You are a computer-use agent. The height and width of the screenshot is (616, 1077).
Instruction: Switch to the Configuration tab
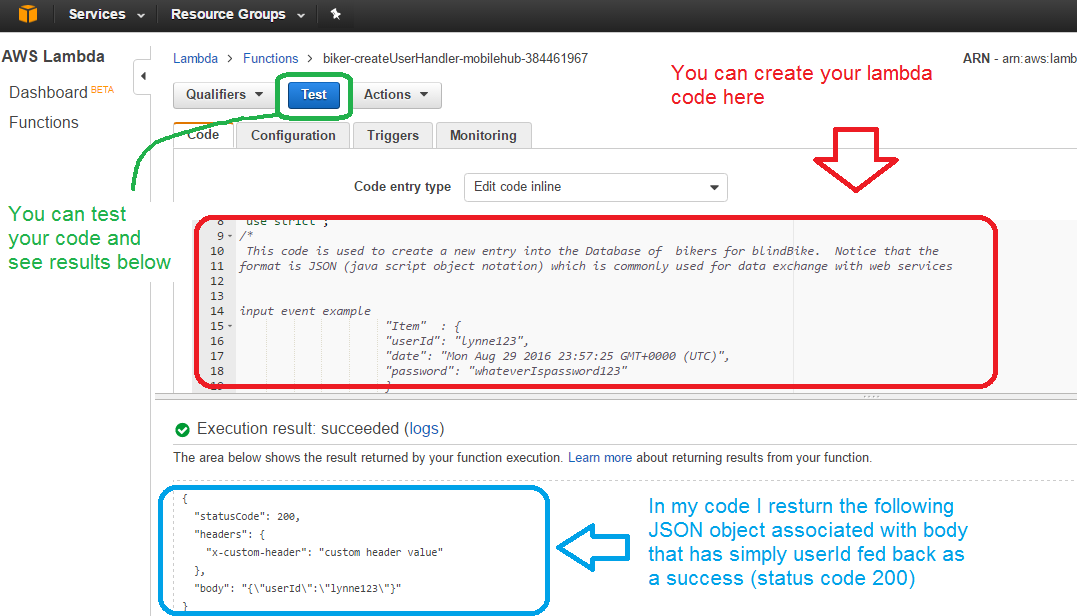[x=293, y=136]
